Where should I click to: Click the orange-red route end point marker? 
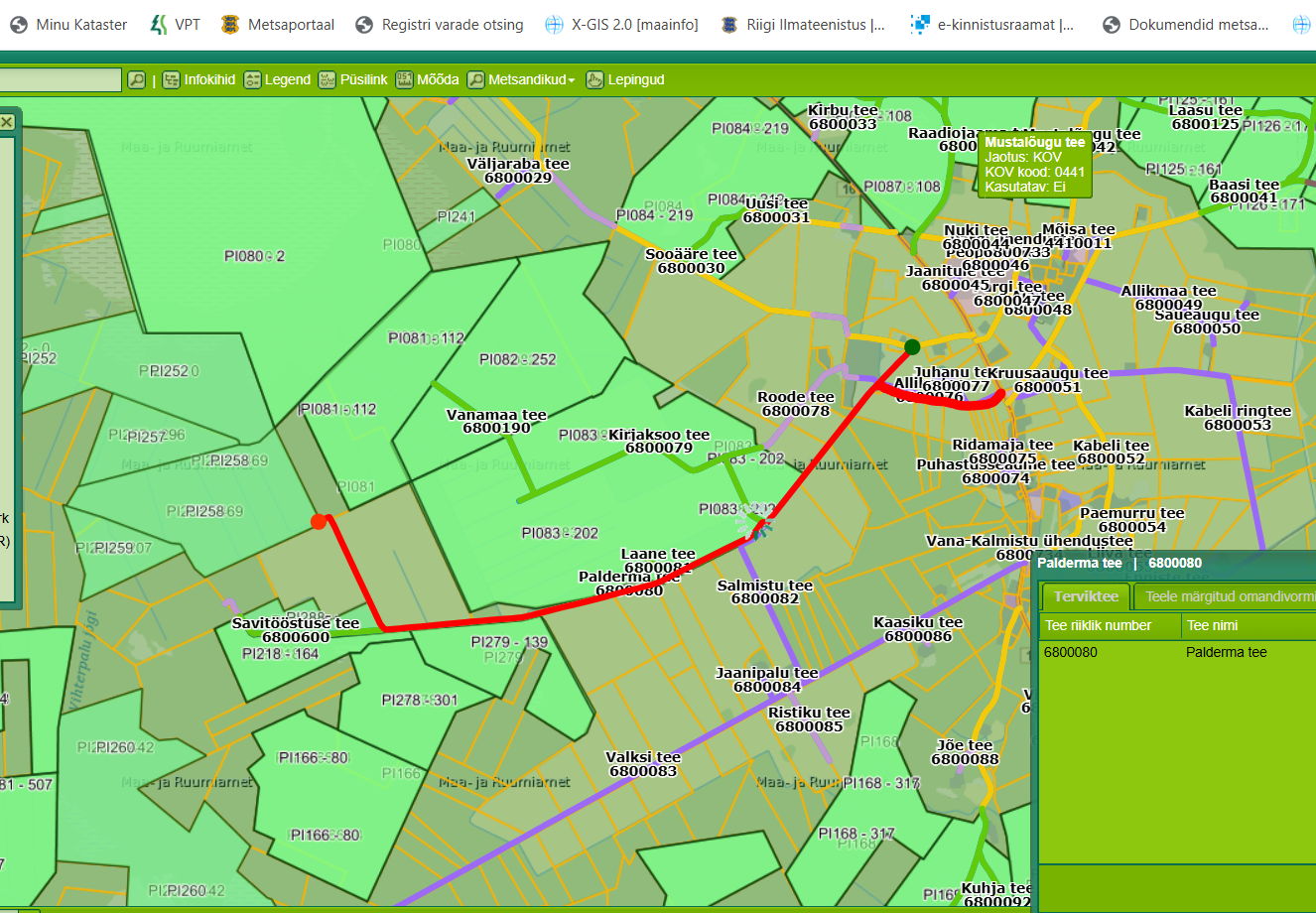click(319, 521)
